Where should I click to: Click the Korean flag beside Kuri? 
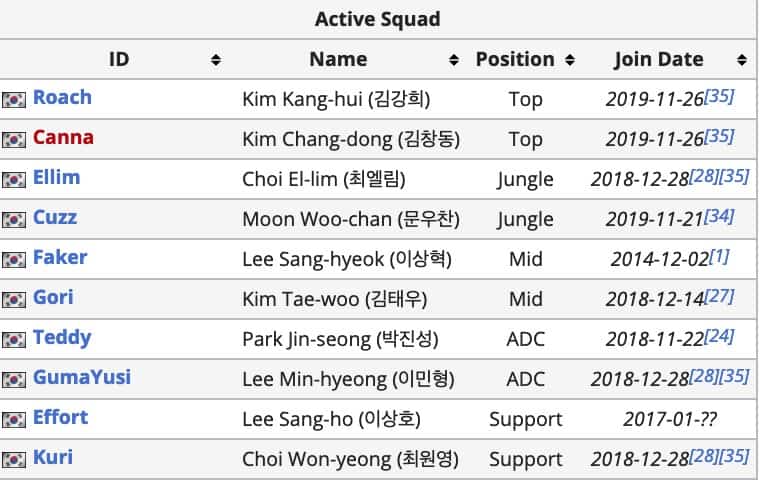(x=14, y=459)
